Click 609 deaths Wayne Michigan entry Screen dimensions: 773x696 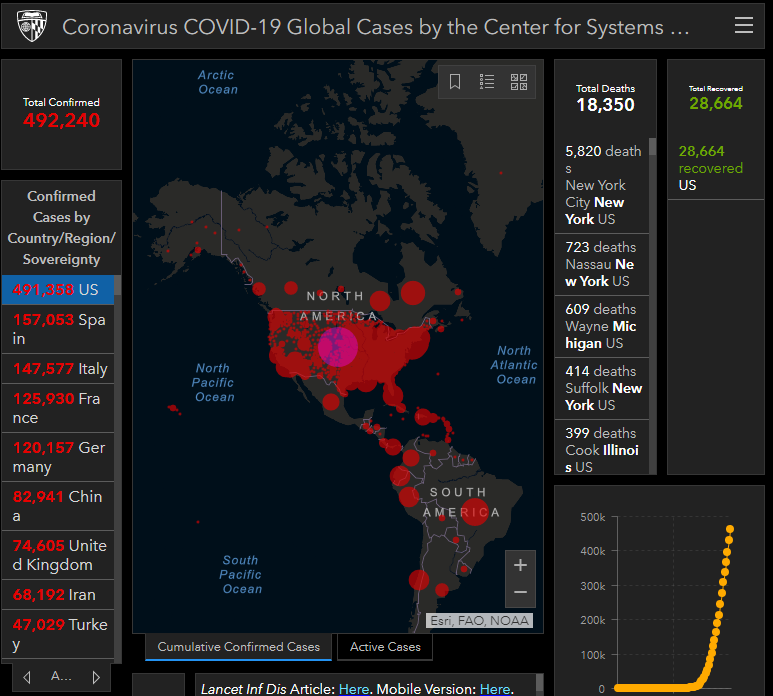[602, 326]
